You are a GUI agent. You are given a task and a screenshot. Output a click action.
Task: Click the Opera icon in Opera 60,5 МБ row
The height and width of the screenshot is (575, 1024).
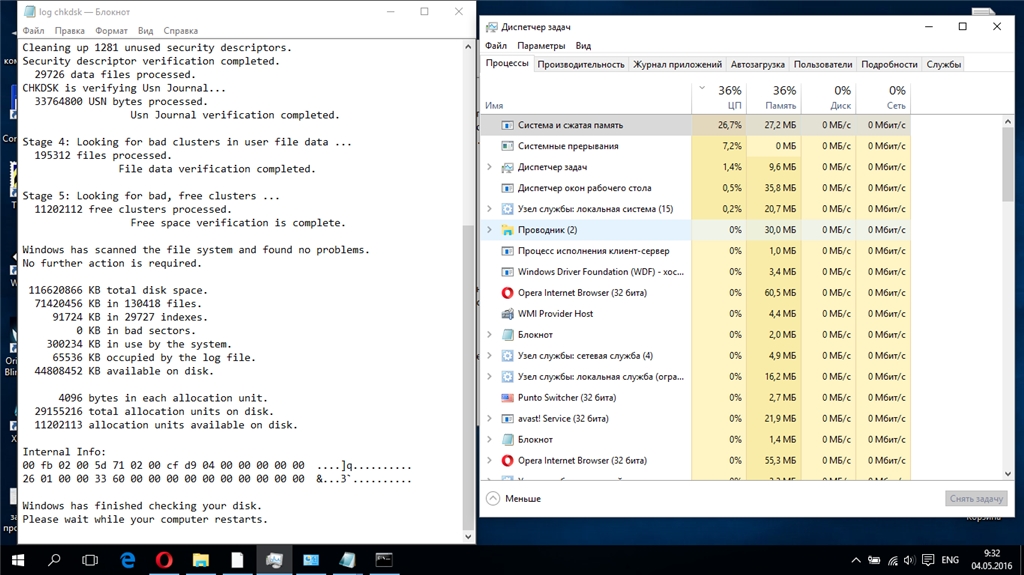click(x=507, y=293)
